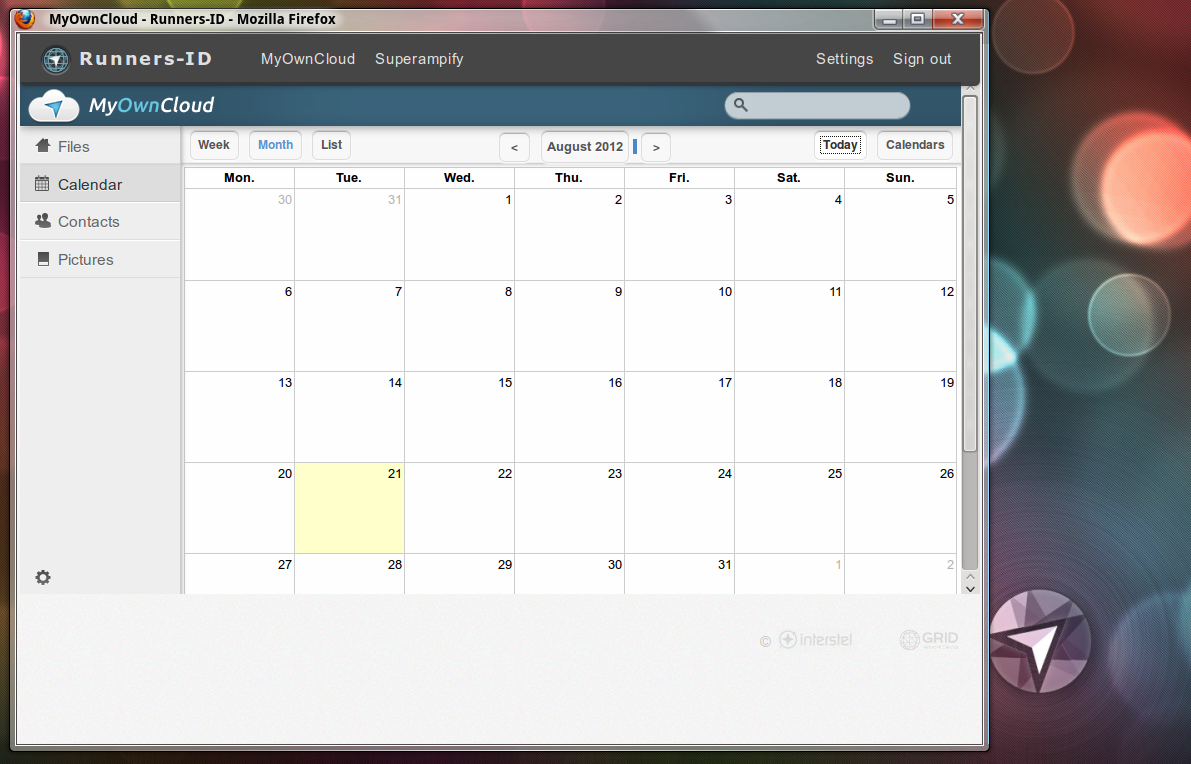Screen dimensions: 1191x764
Task: Open Settings in top navigation
Action: [x=845, y=59]
